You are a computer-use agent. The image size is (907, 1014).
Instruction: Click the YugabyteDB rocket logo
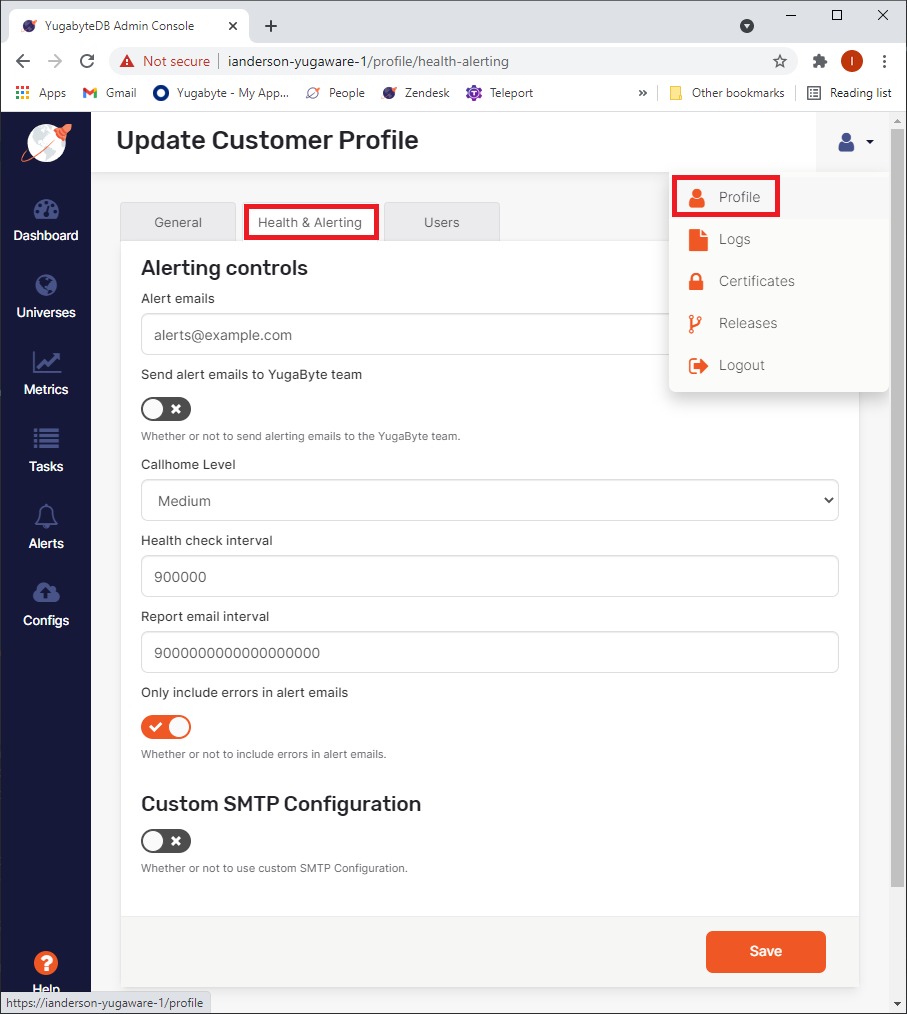click(45, 143)
